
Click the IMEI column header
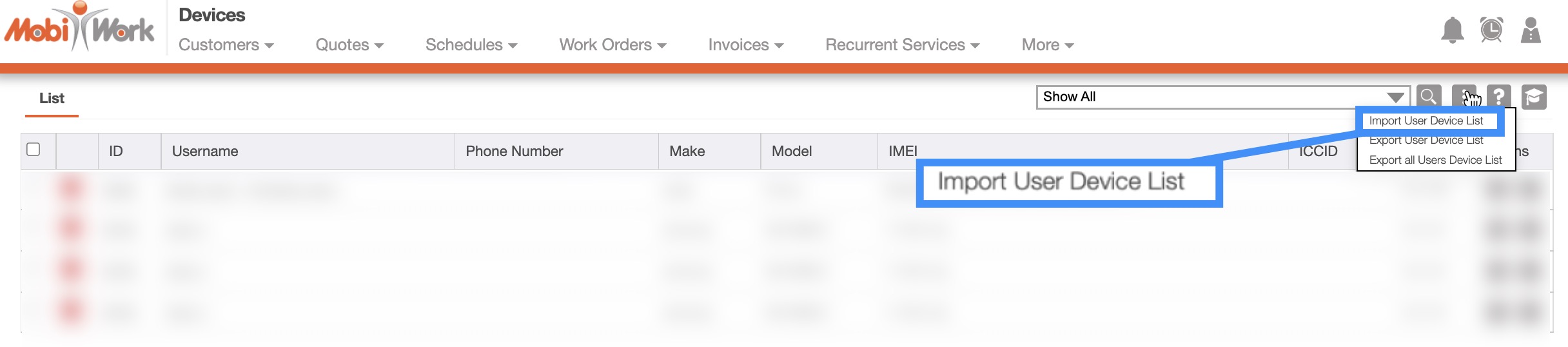(903, 151)
